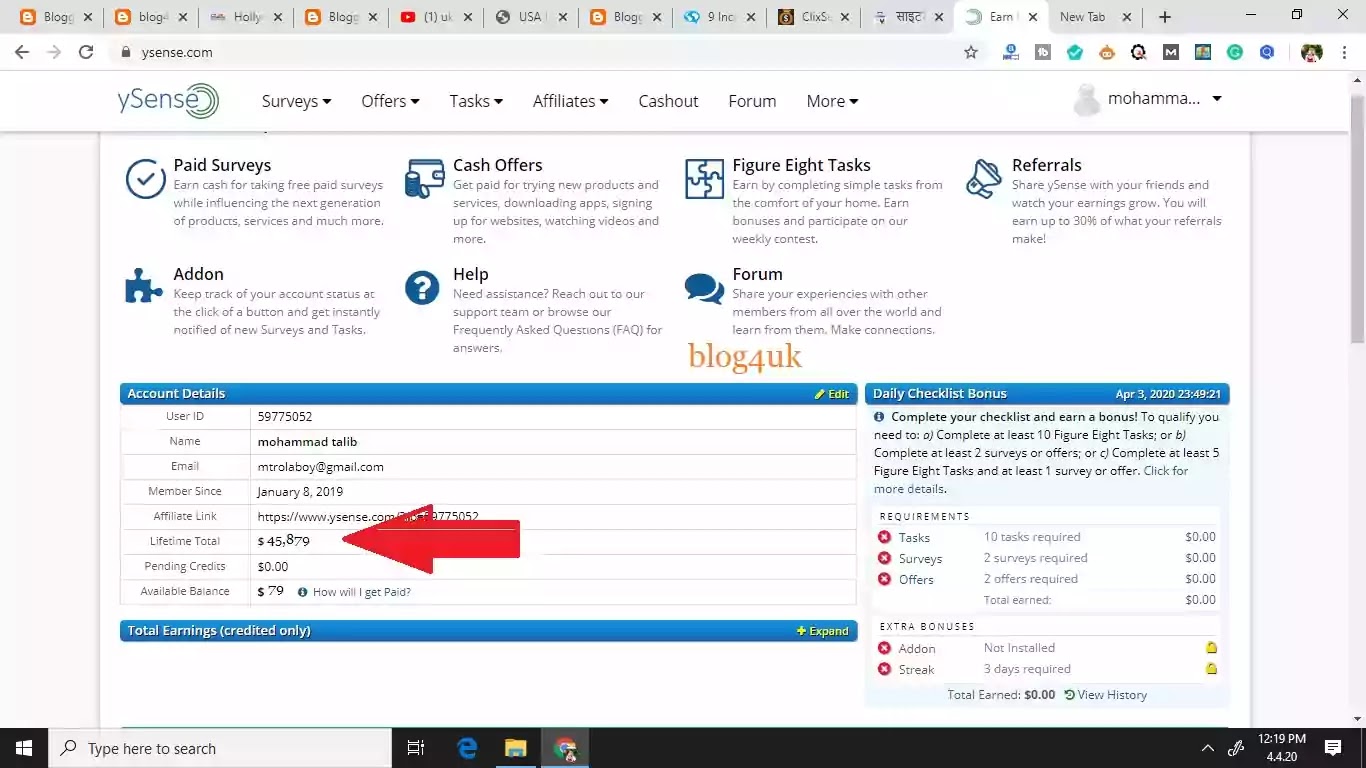The height and width of the screenshot is (768, 1366).
Task: Click the affiliate link URL
Action: pos(368,517)
